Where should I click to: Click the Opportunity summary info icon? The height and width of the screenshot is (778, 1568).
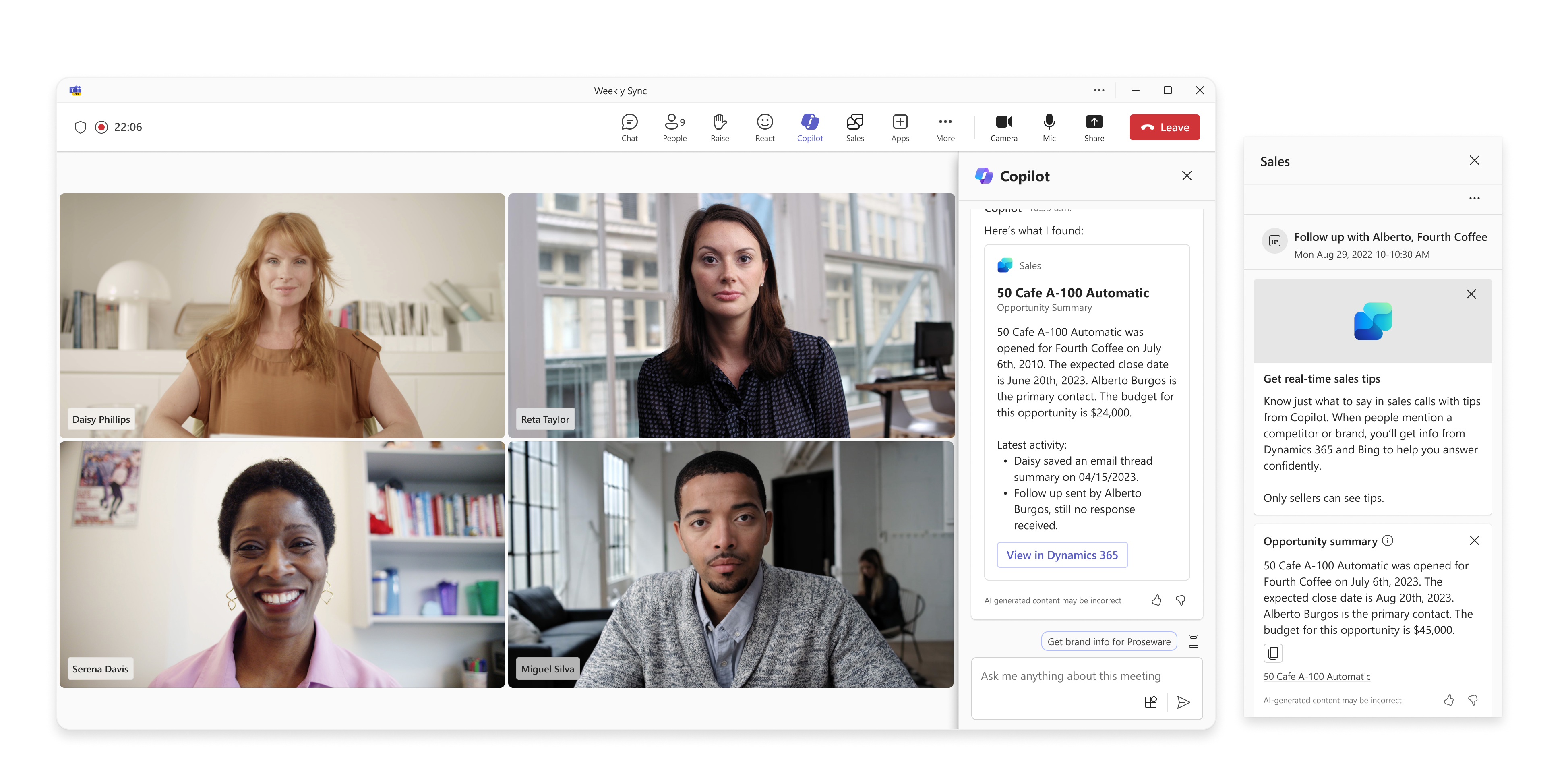pyautogui.click(x=1387, y=540)
